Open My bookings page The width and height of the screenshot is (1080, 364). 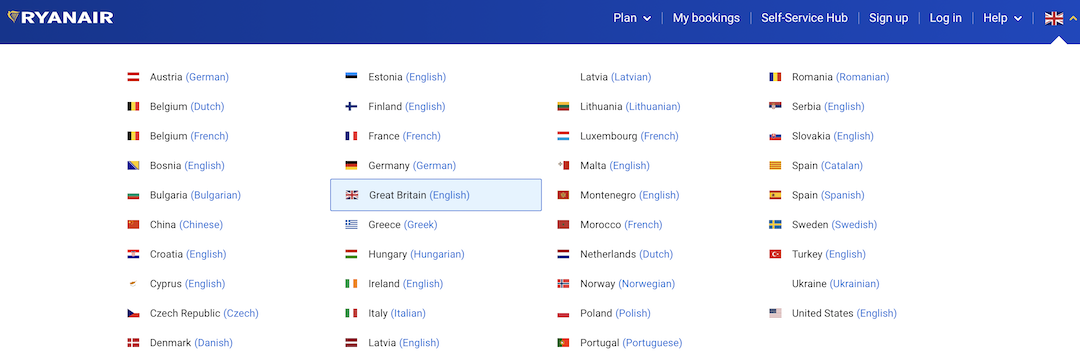click(706, 18)
